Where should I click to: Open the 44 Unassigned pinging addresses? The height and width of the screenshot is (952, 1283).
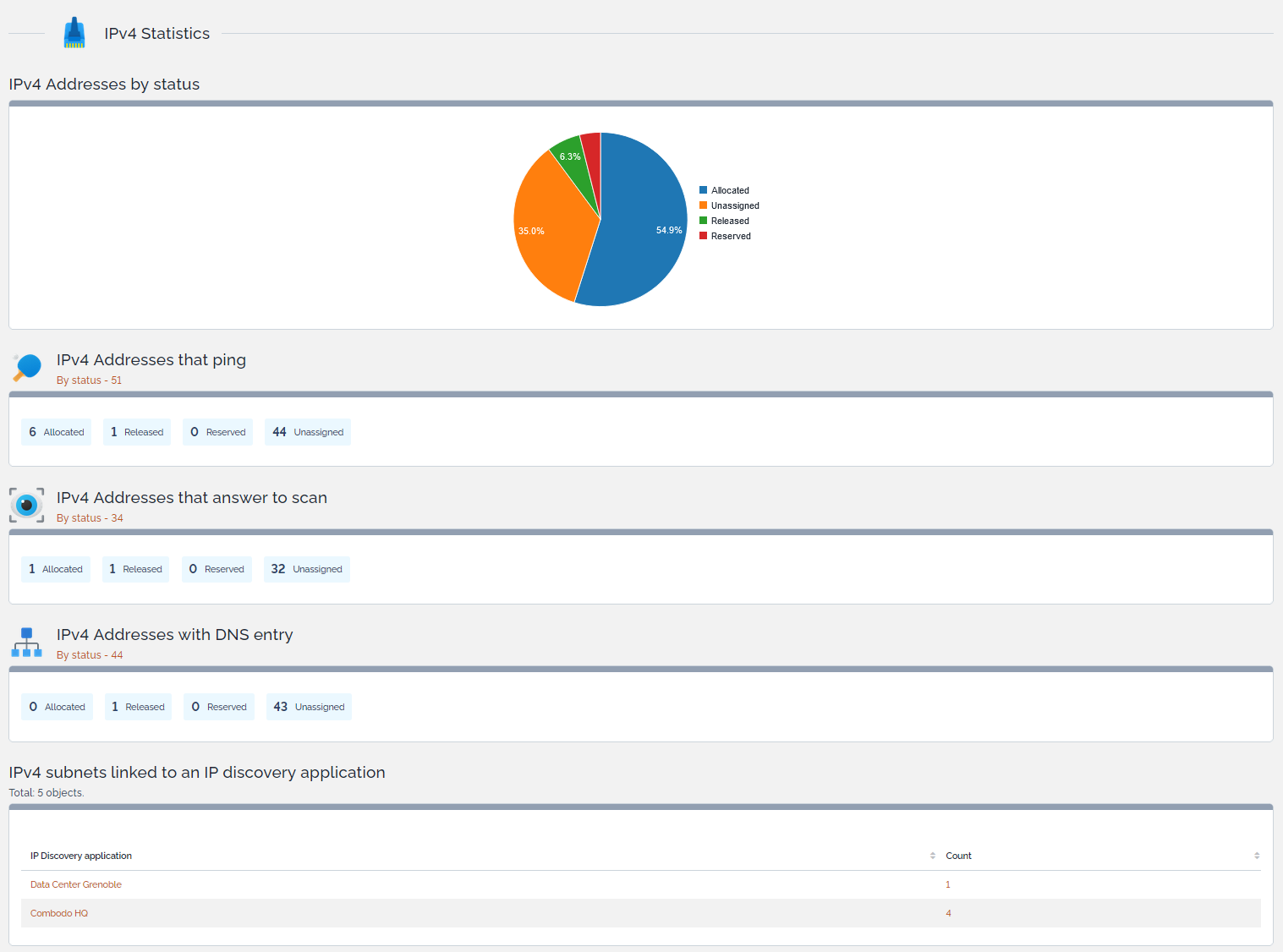pos(308,432)
